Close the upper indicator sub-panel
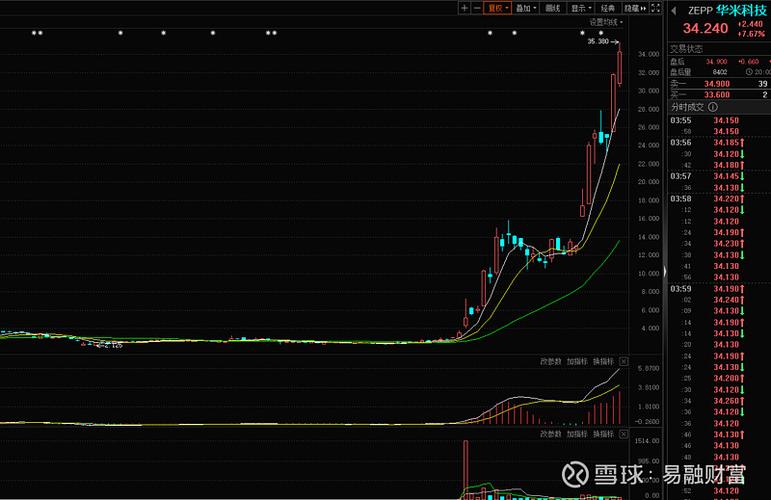Screen dimensions: 771x500 click(x=624, y=361)
